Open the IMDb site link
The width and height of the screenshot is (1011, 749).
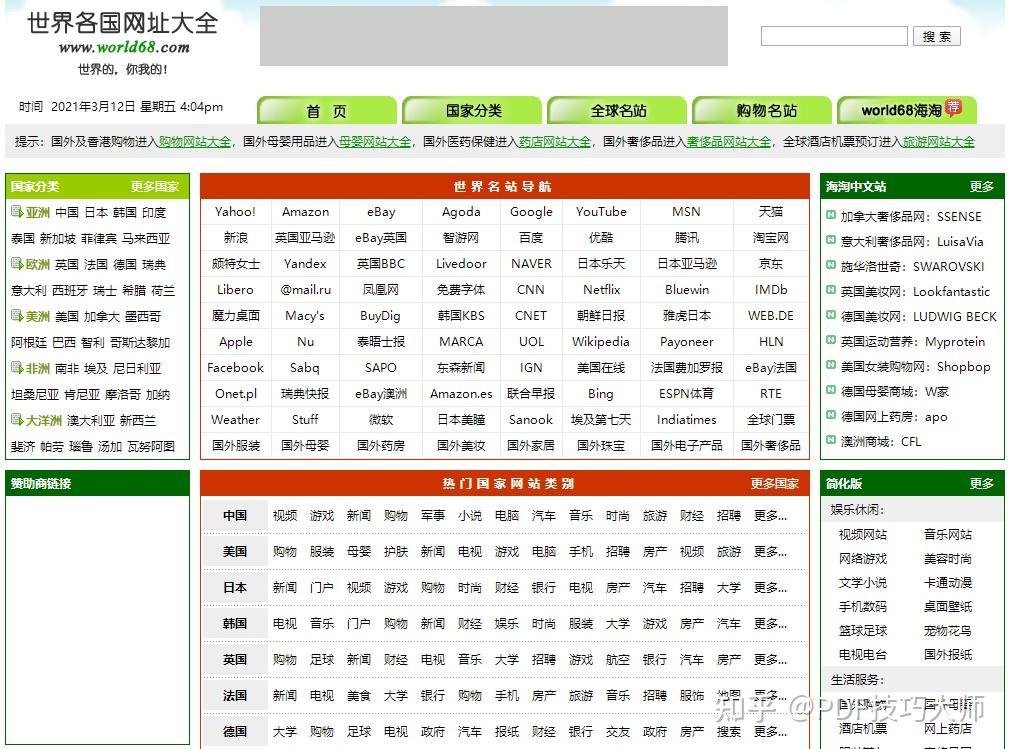click(771, 289)
